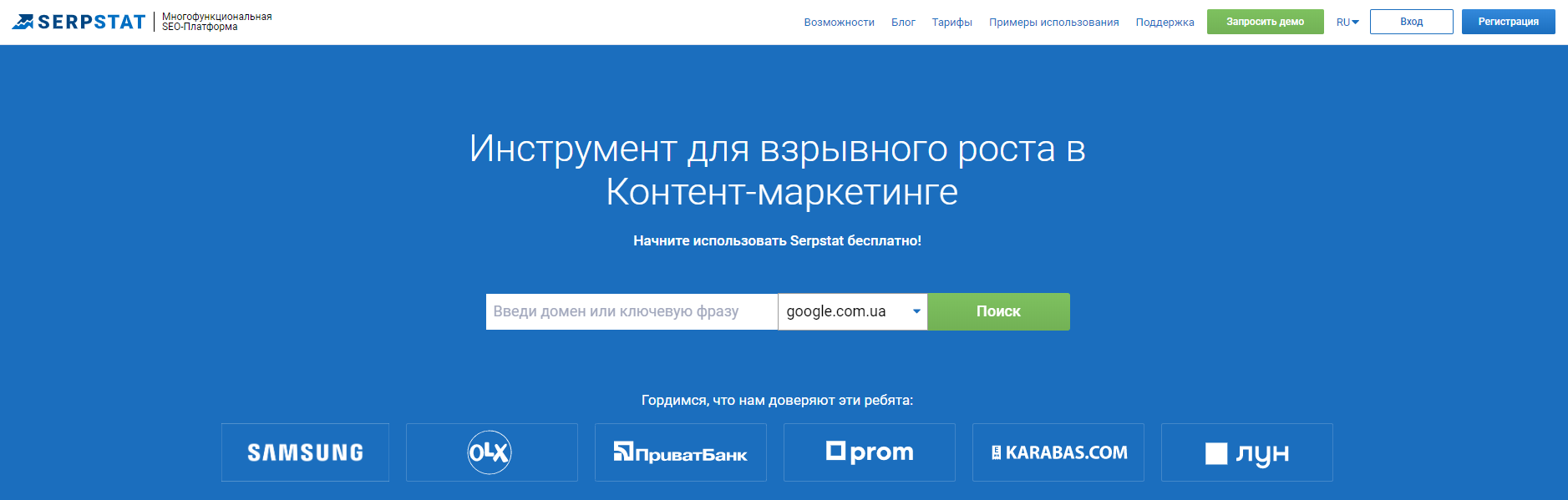Open the RU language dropdown
The height and width of the screenshot is (500, 1568).
(1347, 23)
